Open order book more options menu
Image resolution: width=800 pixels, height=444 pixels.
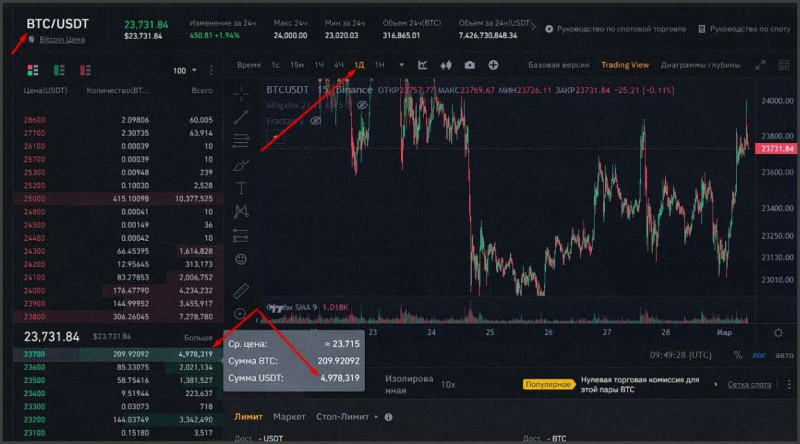[x=211, y=70]
